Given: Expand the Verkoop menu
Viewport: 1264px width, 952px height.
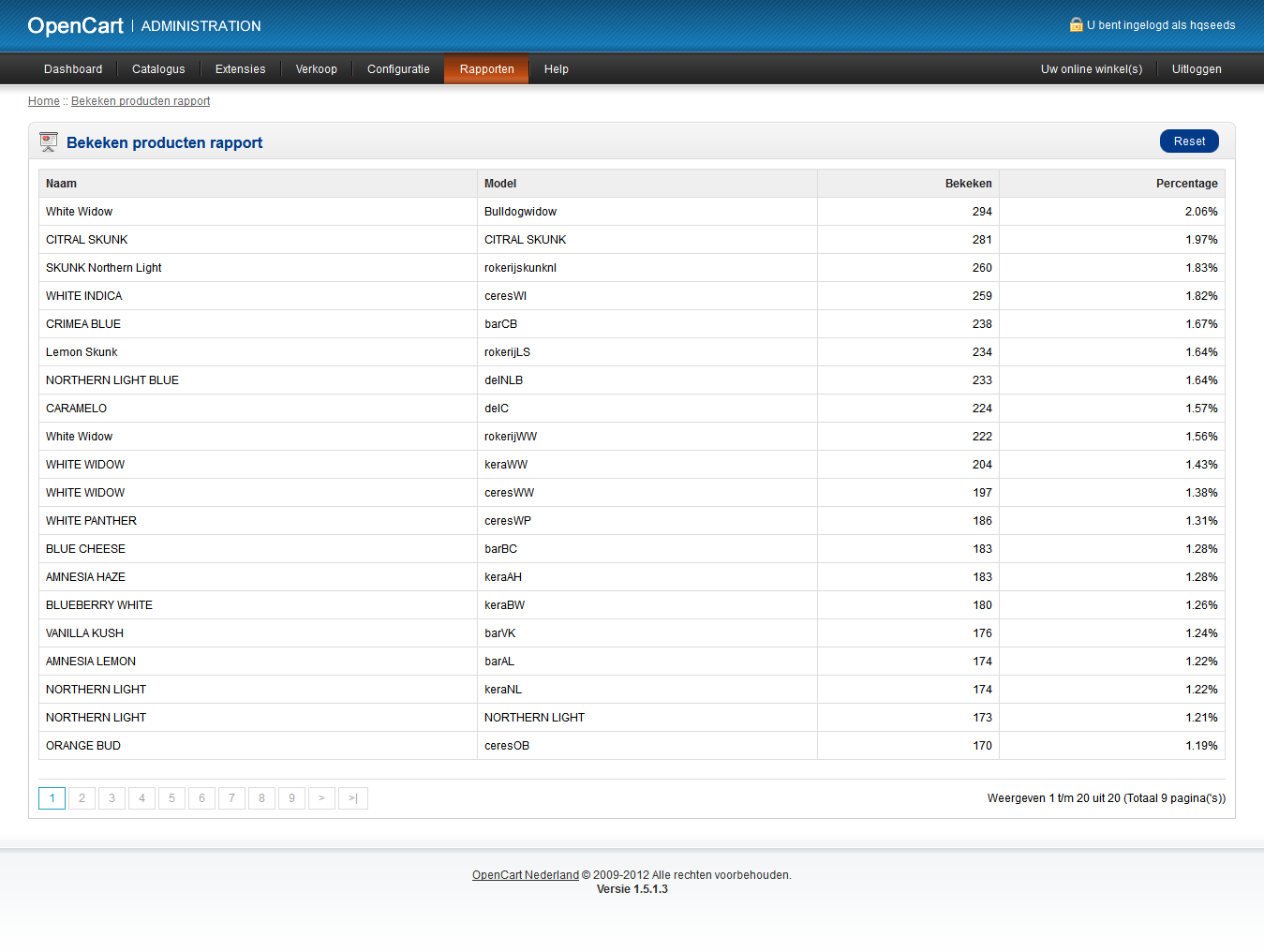Looking at the screenshot, I should coord(316,69).
